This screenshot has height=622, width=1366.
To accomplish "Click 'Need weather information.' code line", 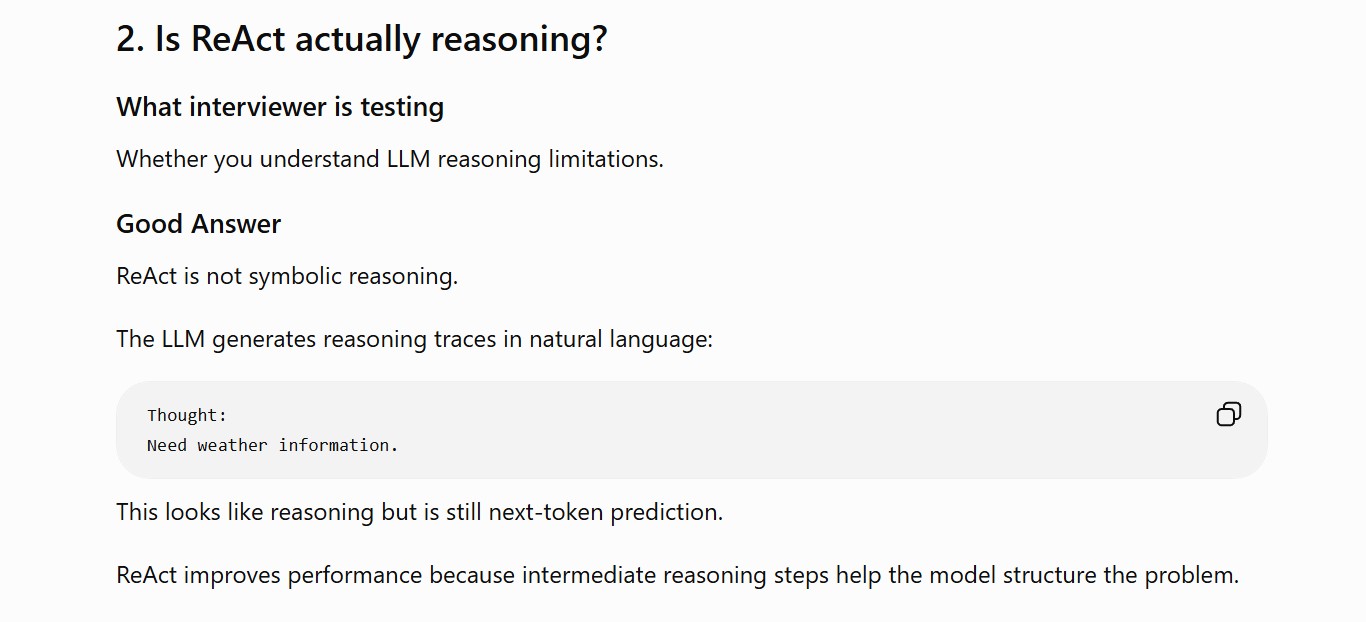I will click(x=273, y=445).
